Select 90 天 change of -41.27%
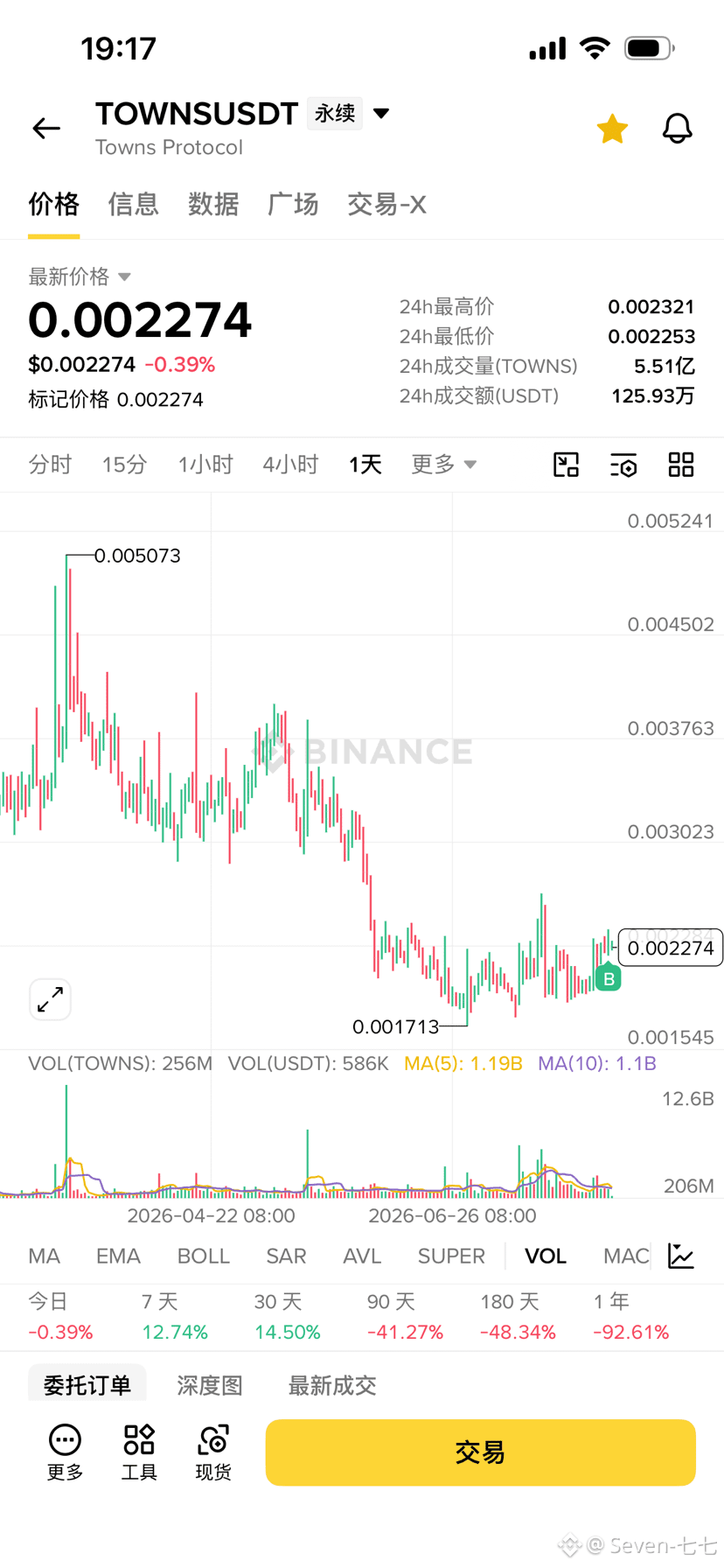724x1568 pixels. click(405, 1332)
